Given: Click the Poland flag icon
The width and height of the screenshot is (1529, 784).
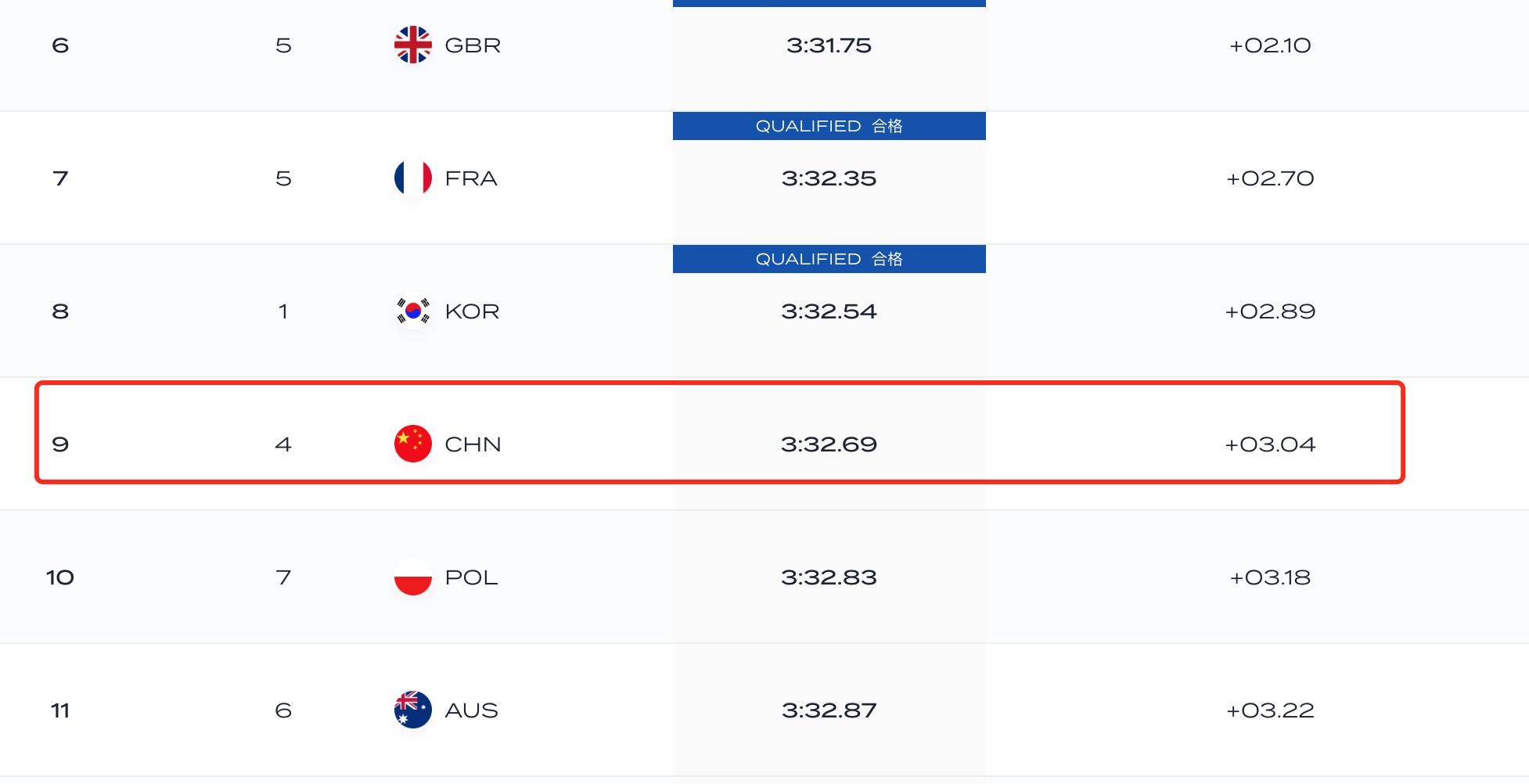Looking at the screenshot, I should click(x=412, y=577).
